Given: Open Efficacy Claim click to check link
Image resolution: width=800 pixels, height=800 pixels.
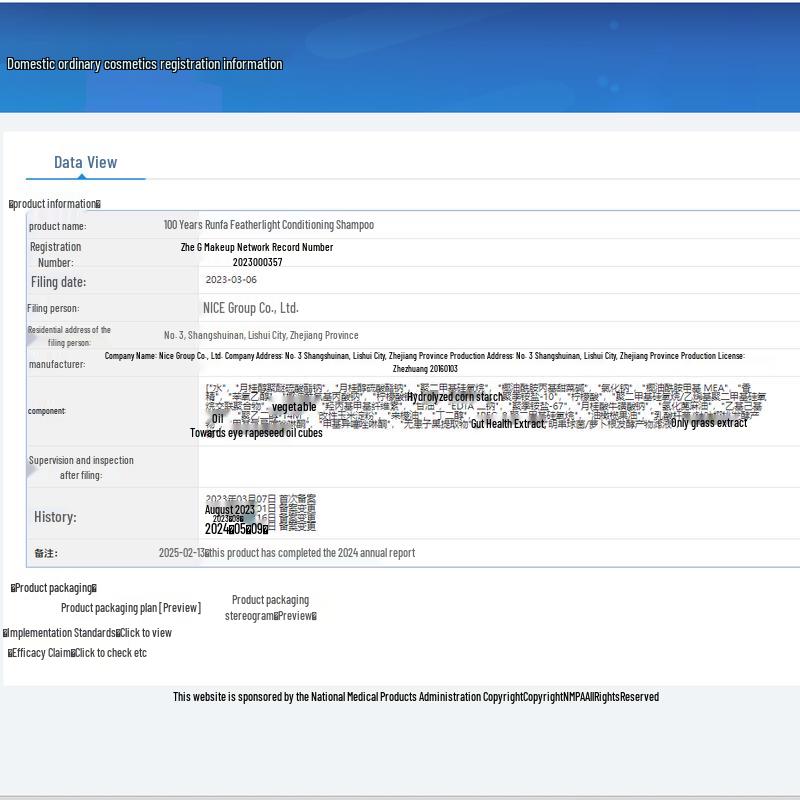Looking at the screenshot, I should click(x=110, y=652).
